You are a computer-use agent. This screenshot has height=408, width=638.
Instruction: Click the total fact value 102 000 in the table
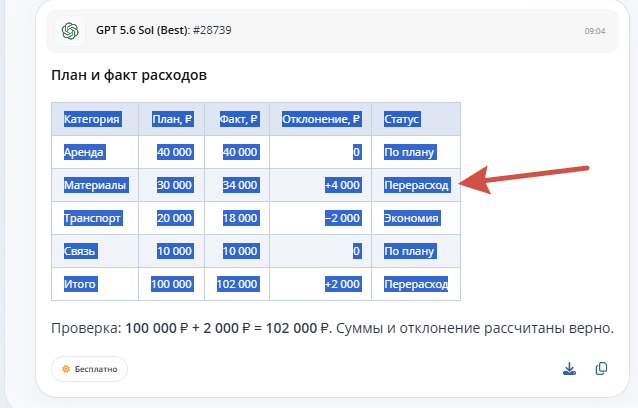238,284
